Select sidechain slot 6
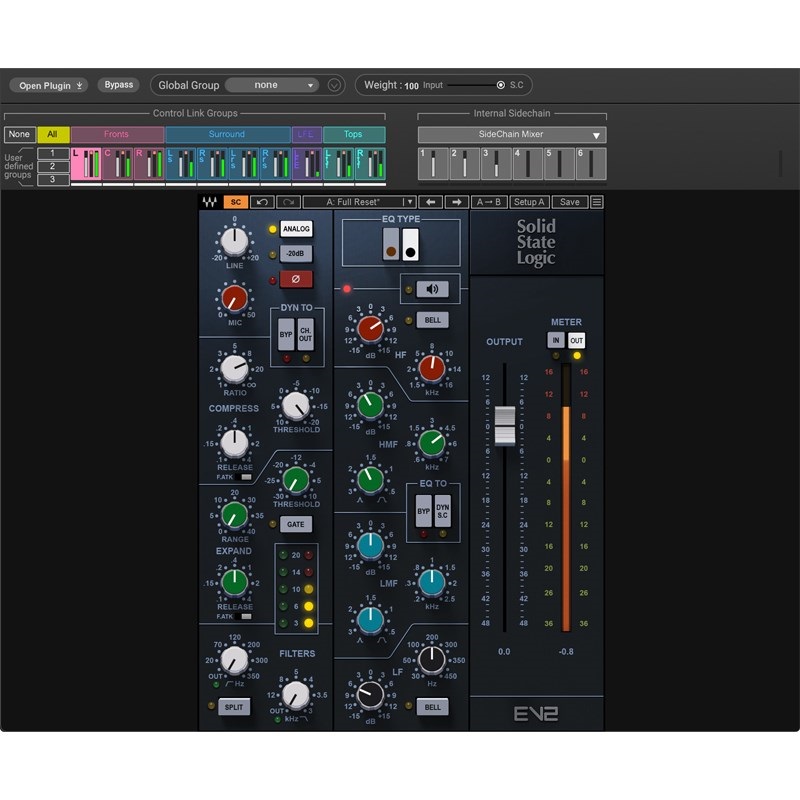 pos(591,164)
